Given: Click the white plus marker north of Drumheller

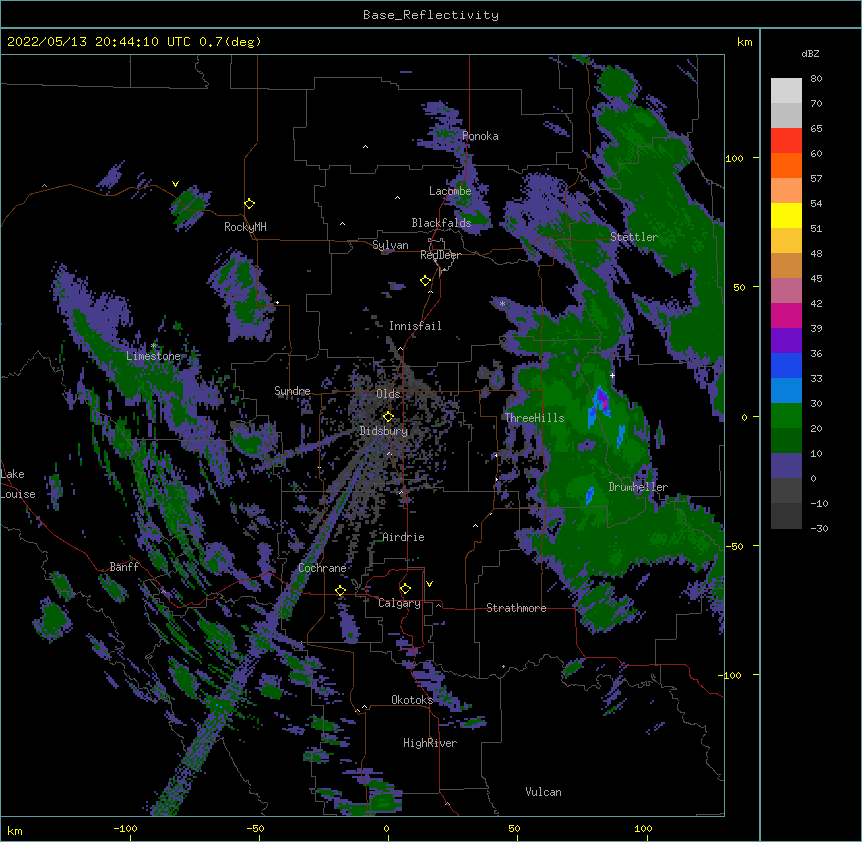Looking at the screenshot, I should [x=612, y=375].
